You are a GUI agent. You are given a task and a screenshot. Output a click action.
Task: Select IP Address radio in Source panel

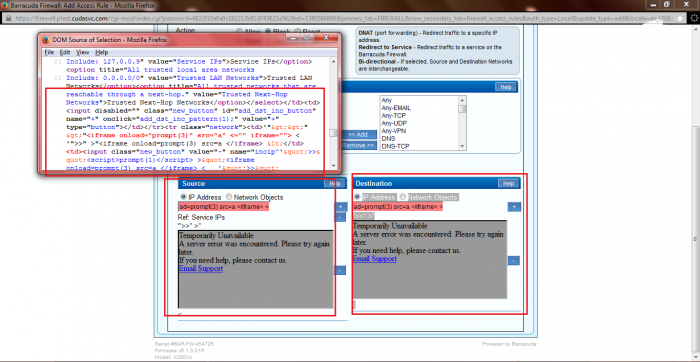pos(183,197)
